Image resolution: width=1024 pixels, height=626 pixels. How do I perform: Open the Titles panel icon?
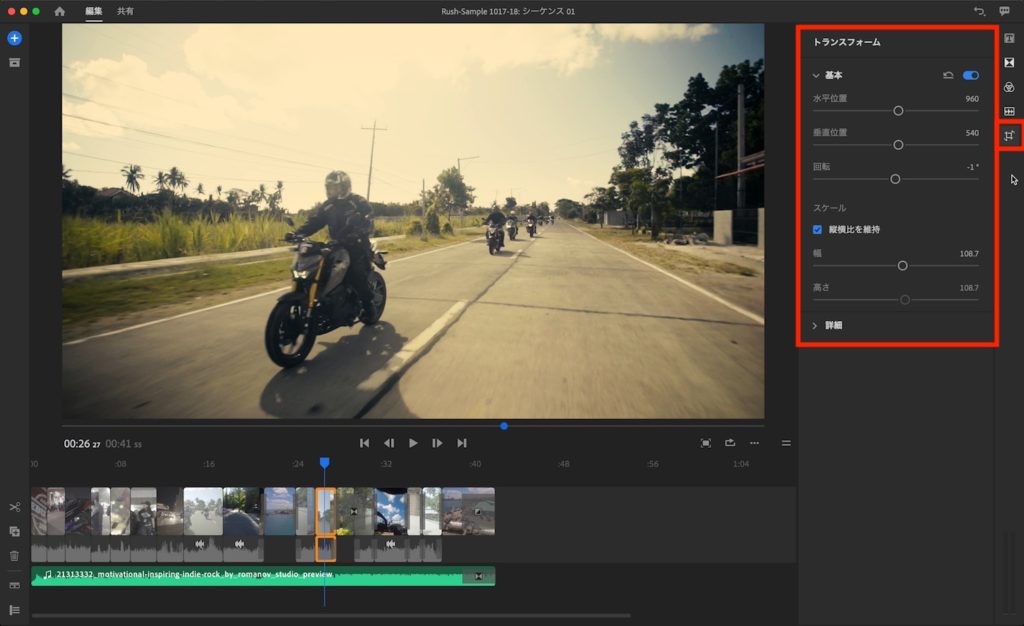[1009, 38]
